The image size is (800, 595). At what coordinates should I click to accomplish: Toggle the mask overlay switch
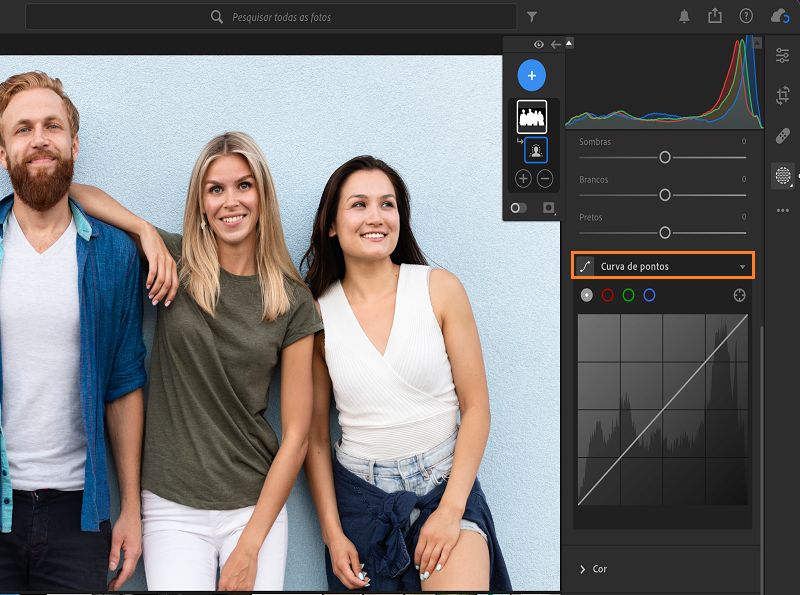518,208
